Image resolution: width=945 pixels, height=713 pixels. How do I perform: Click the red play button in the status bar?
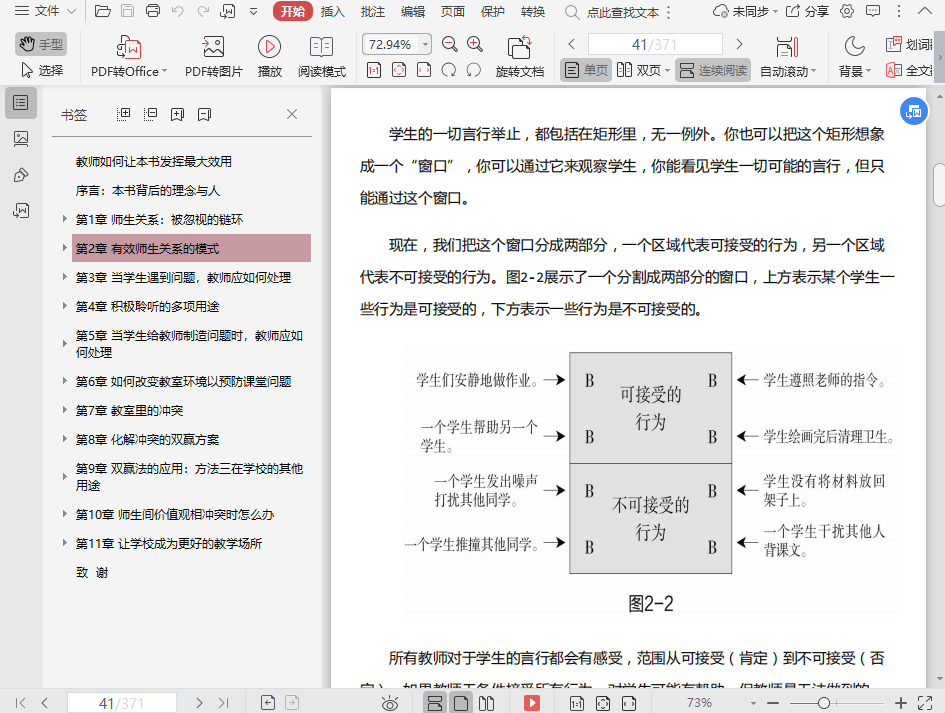pyautogui.click(x=532, y=703)
